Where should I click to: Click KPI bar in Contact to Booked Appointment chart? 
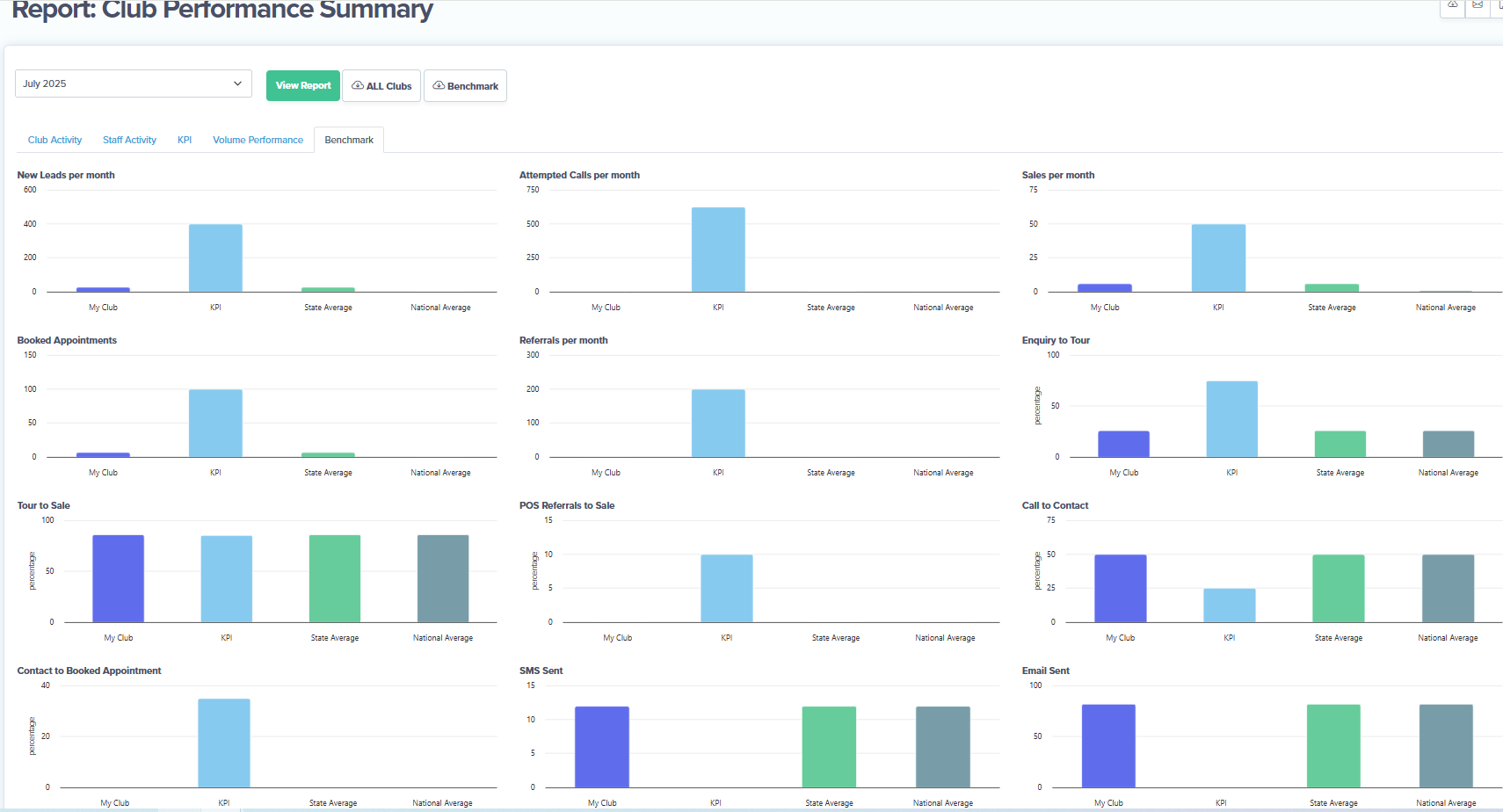point(224,743)
